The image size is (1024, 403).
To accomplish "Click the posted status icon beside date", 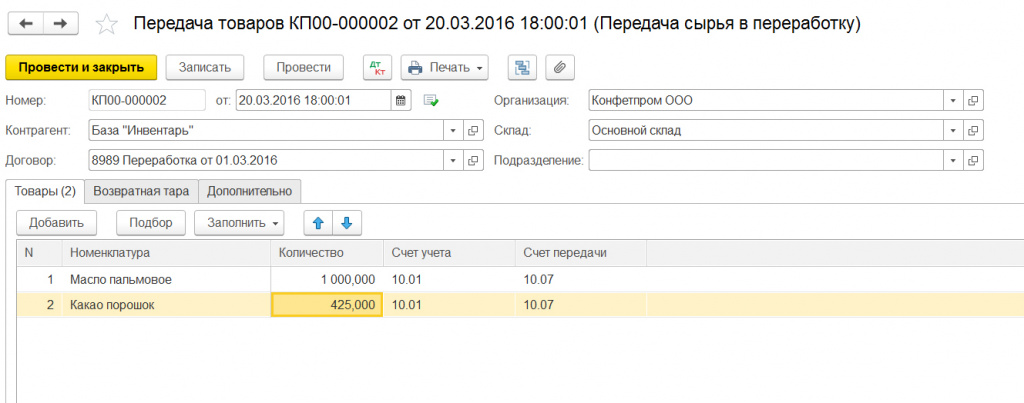I will (x=431, y=100).
